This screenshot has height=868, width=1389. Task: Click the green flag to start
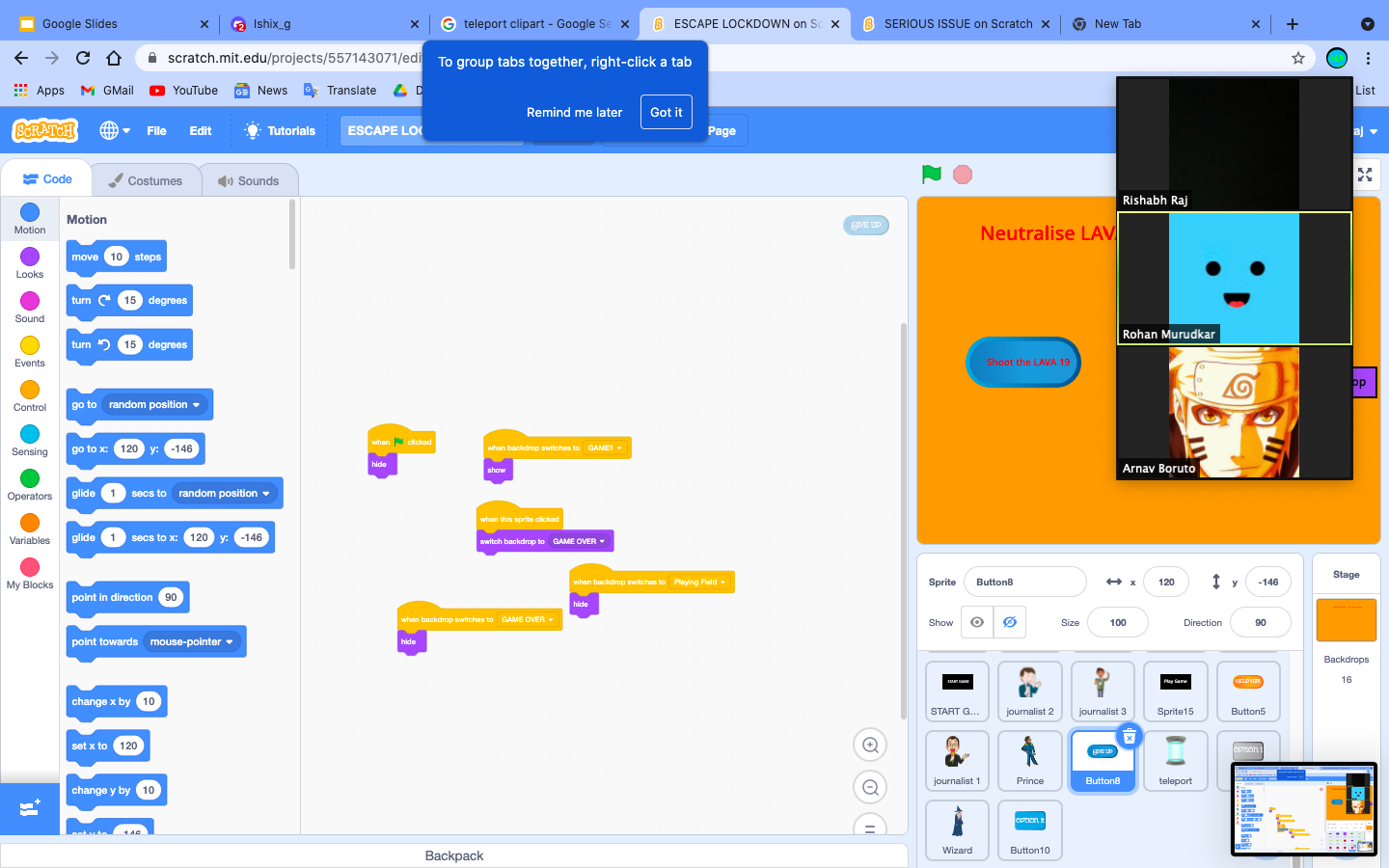coord(931,175)
